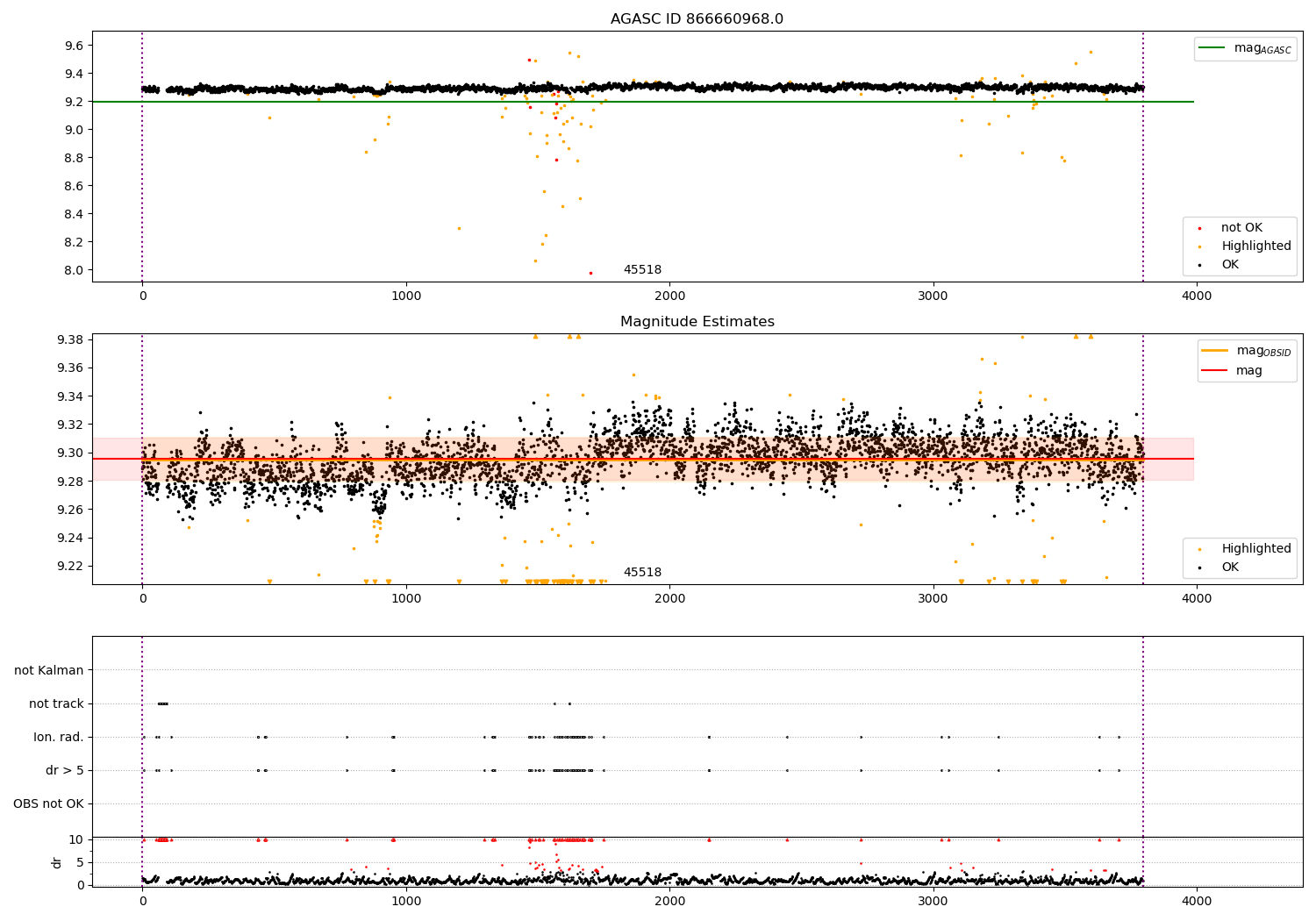Click the title 'AGASC ID 866660968.0'
This screenshot has height=921, width=1316.
point(697,19)
